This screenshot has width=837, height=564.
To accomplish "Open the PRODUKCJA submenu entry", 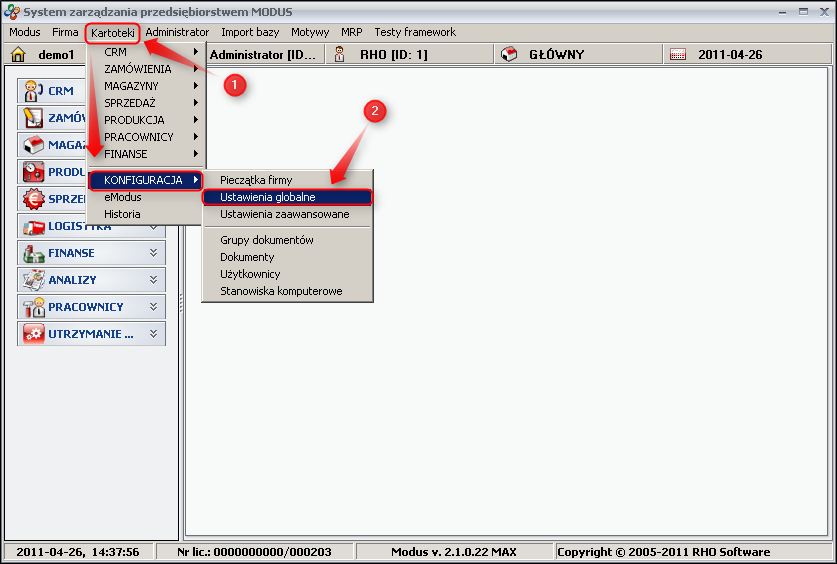I will tap(147, 120).
